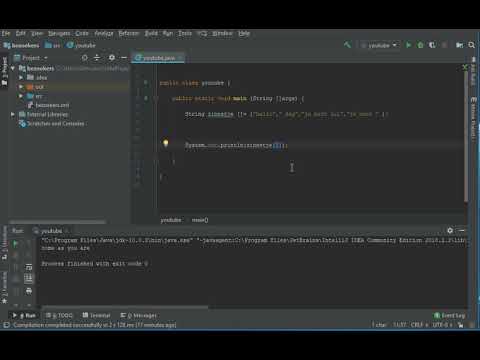480x360 pixels.
Task: Open the Messages tool window tab
Action: pos(138,315)
